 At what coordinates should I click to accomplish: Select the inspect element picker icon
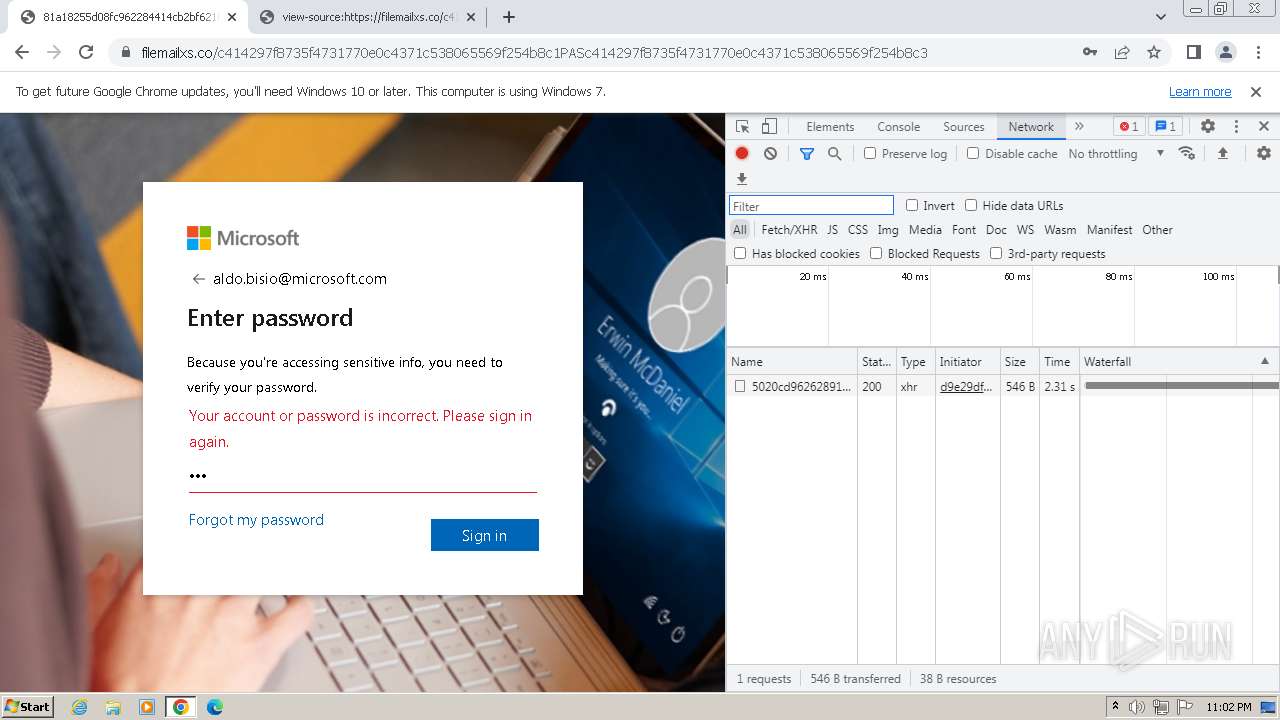(742, 127)
